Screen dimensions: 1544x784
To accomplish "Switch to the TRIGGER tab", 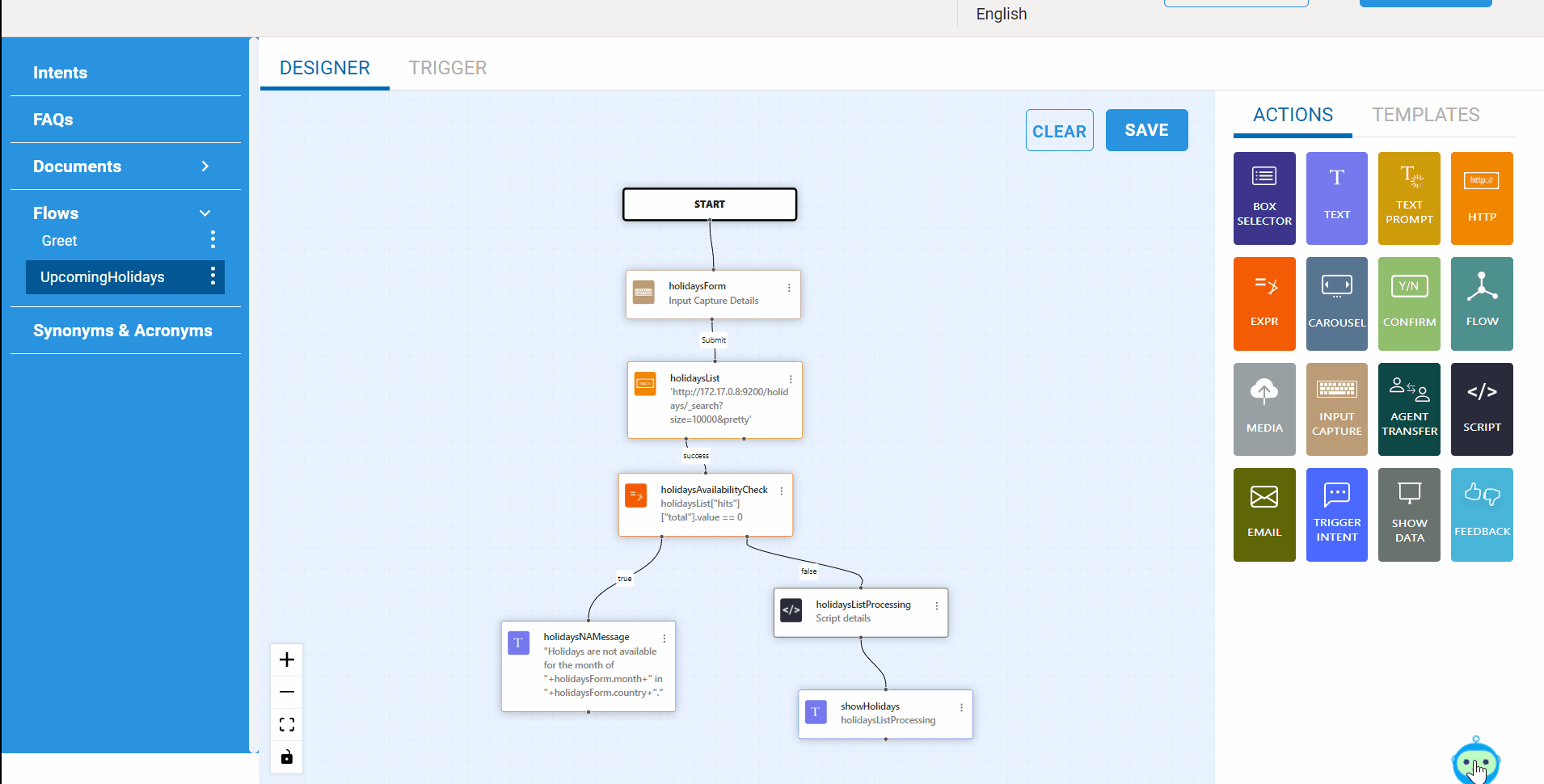I will pos(448,68).
